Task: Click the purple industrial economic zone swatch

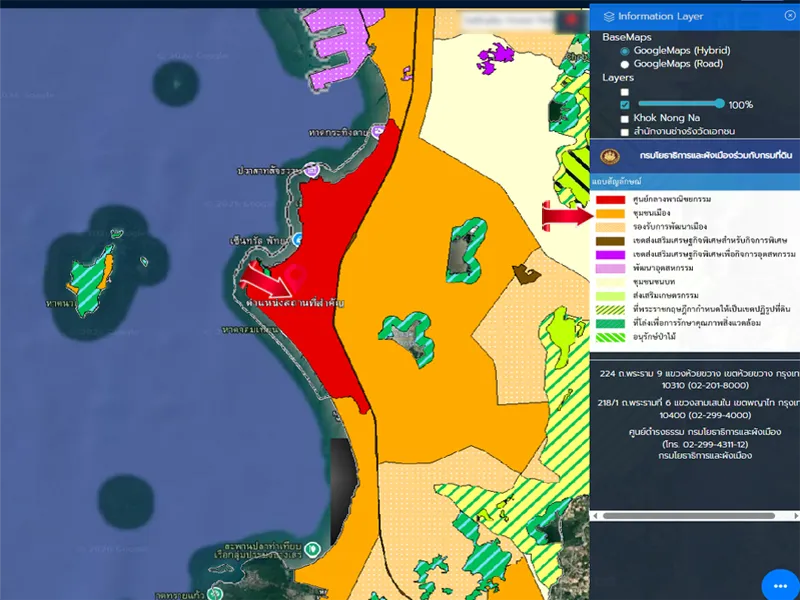Action: pyautogui.click(x=611, y=256)
